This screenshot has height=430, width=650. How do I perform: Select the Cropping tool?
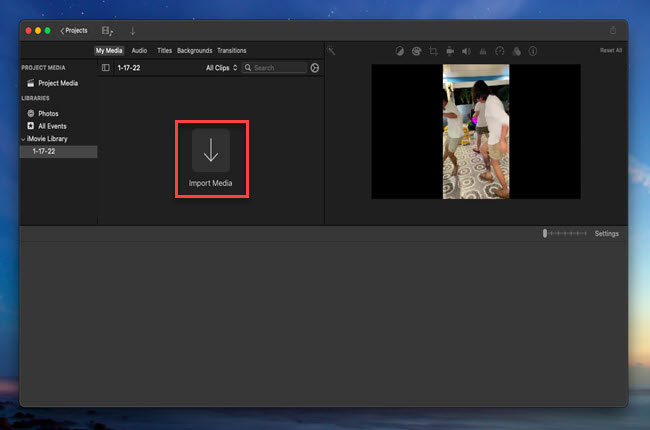[x=434, y=51]
